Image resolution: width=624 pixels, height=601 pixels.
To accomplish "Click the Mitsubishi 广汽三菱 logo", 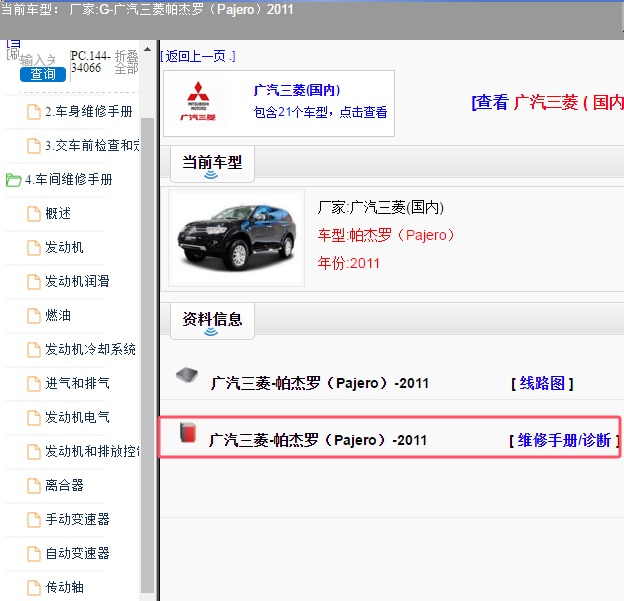I will tap(198, 101).
